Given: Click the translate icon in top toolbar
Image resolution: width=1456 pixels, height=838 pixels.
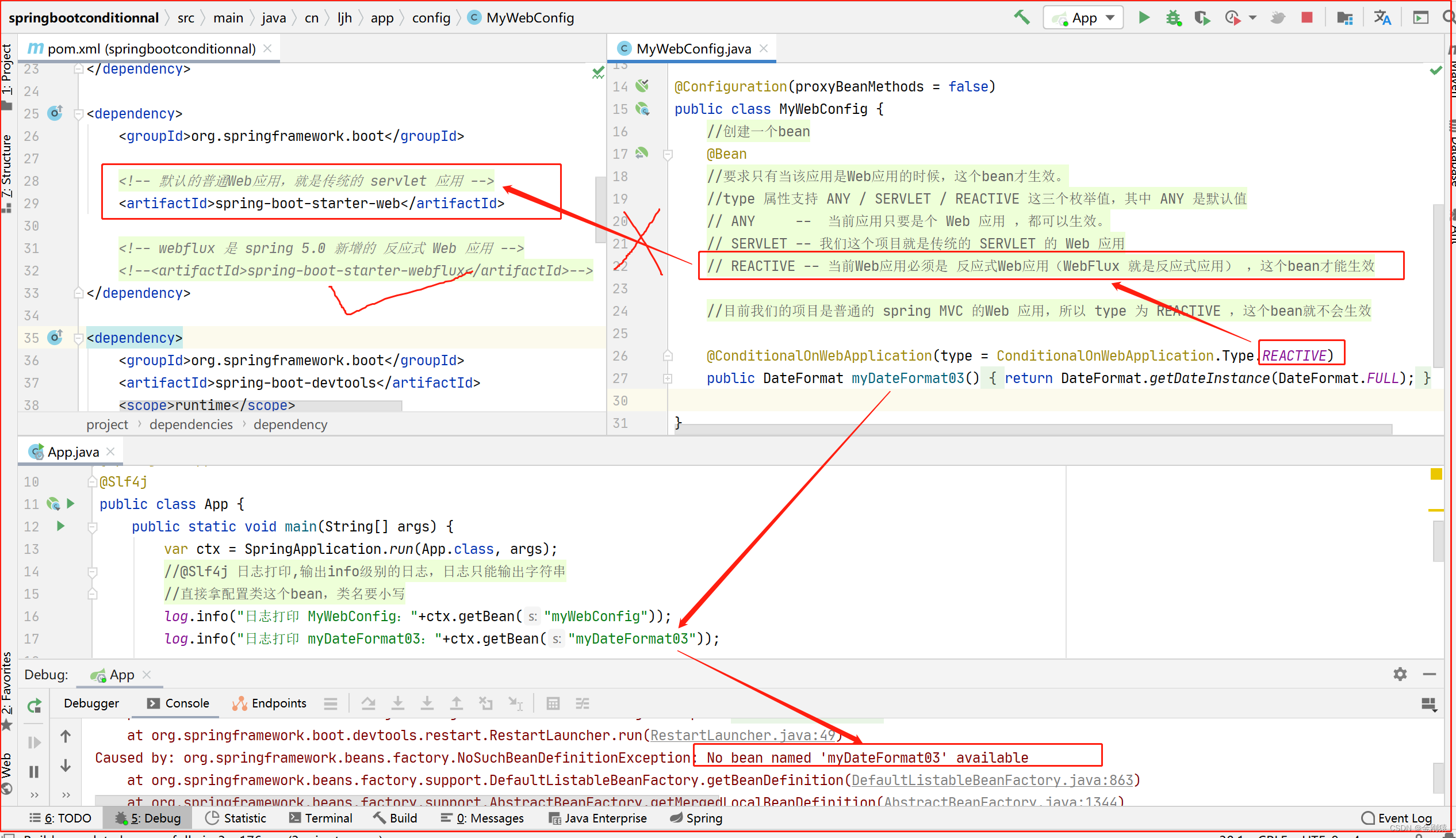Looking at the screenshot, I should [x=1382, y=17].
